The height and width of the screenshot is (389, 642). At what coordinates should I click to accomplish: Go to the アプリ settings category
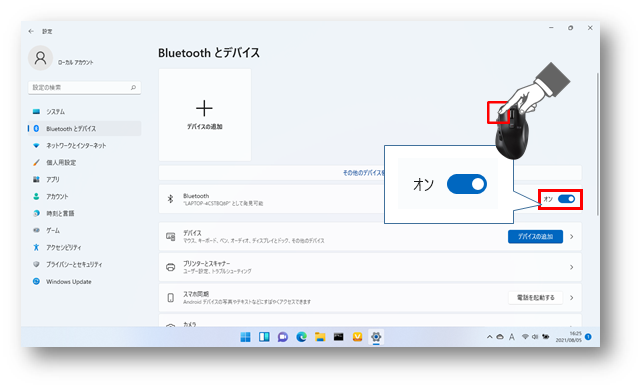tap(84, 179)
